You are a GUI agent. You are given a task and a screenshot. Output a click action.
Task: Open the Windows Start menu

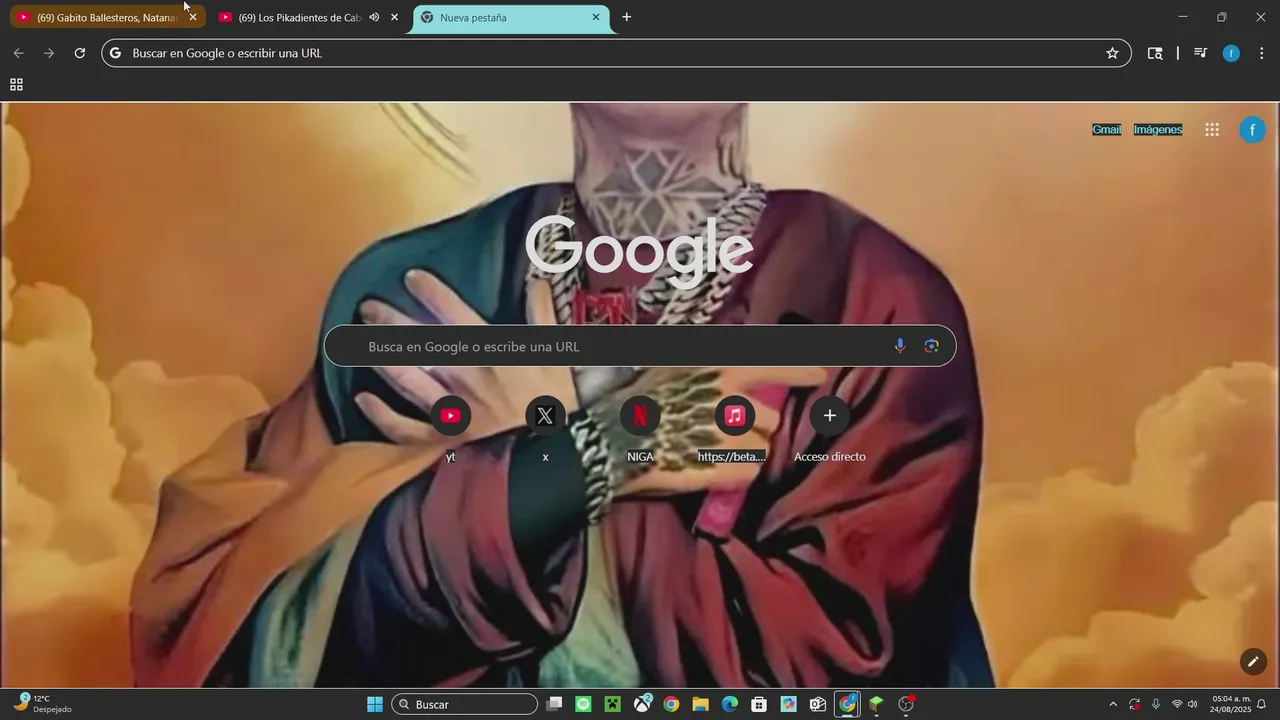tap(374, 704)
